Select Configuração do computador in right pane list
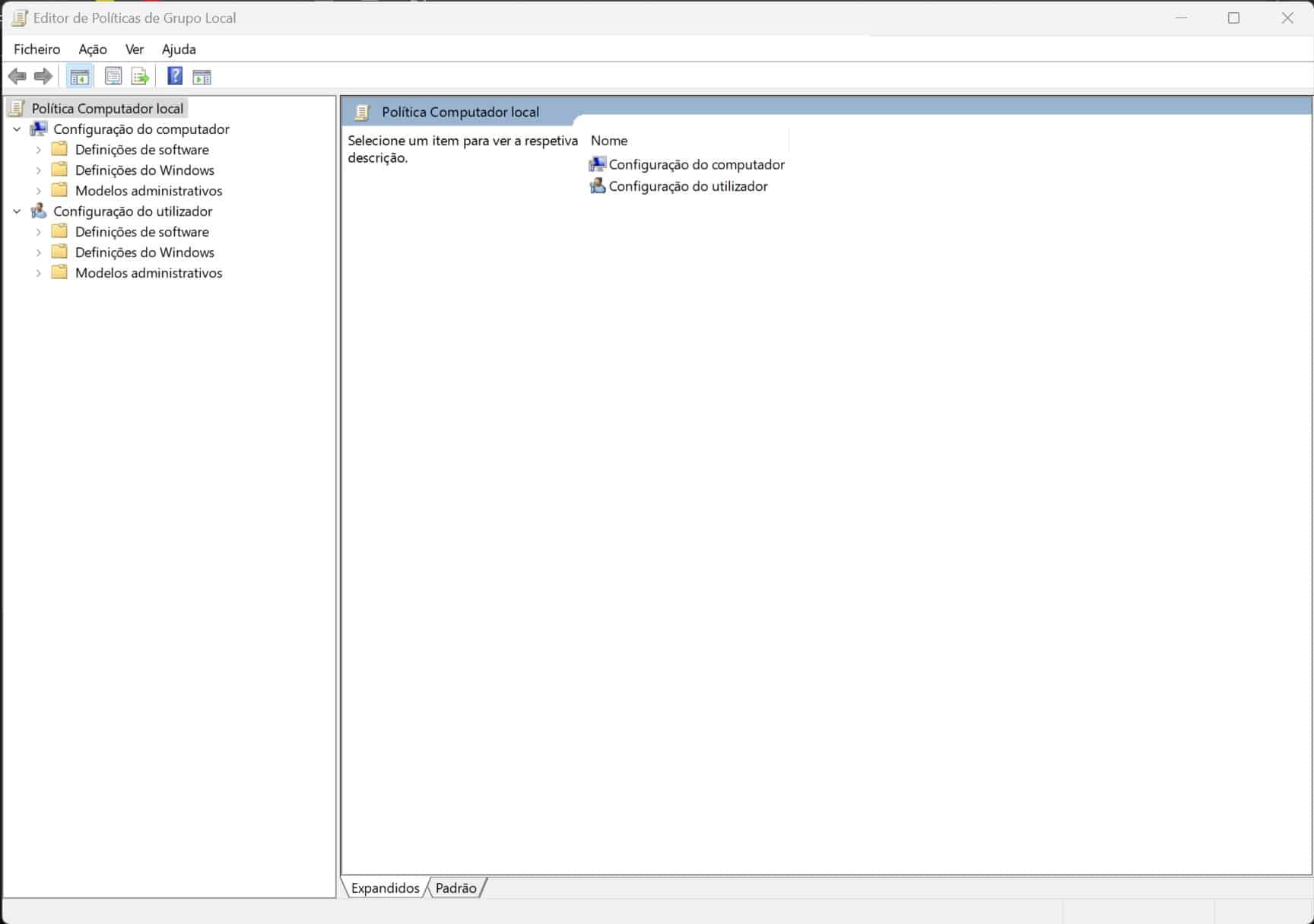 (x=696, y=164)
